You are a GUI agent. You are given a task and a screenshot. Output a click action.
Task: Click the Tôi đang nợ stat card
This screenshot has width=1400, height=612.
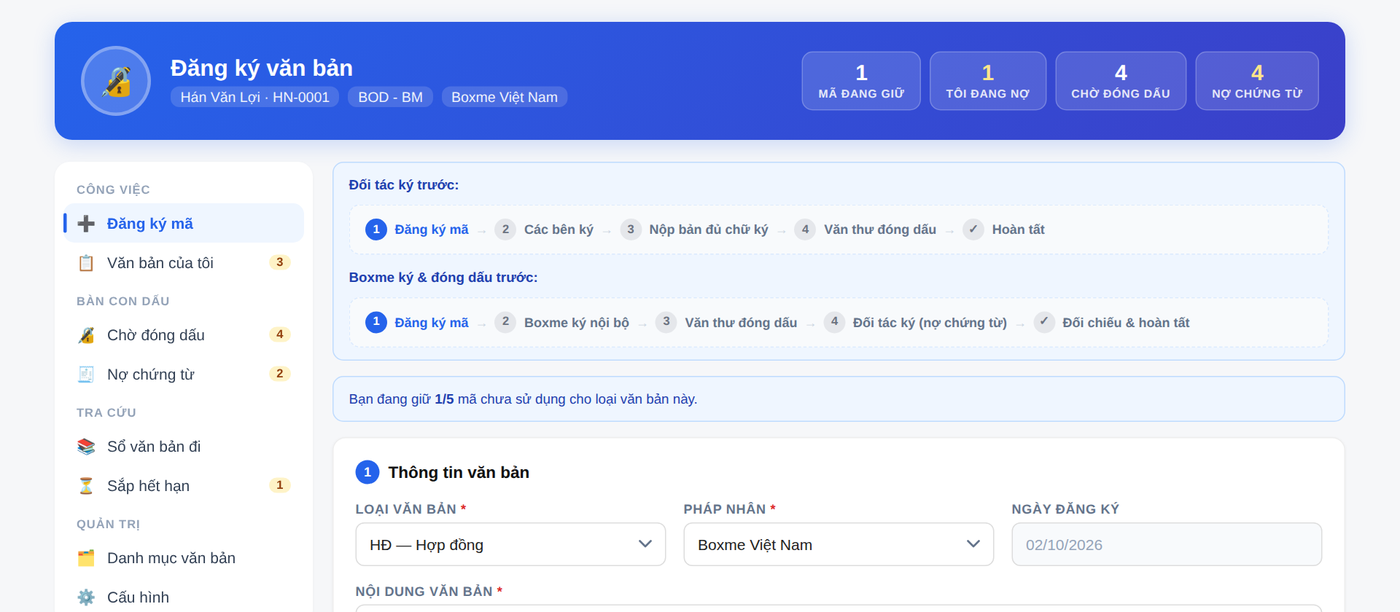(x=988, y=81)
